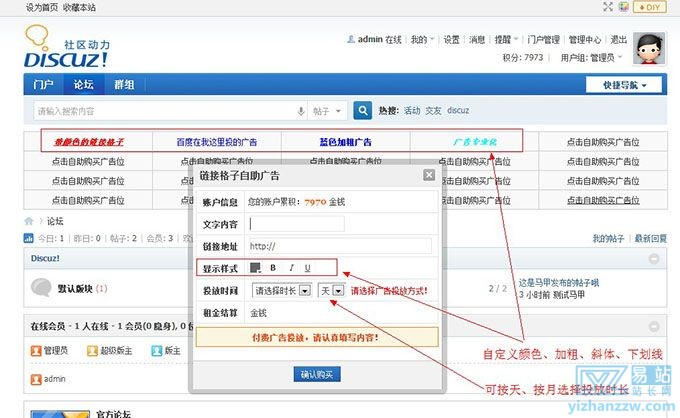Click hot search link 活动

click(x=412, y=111)
